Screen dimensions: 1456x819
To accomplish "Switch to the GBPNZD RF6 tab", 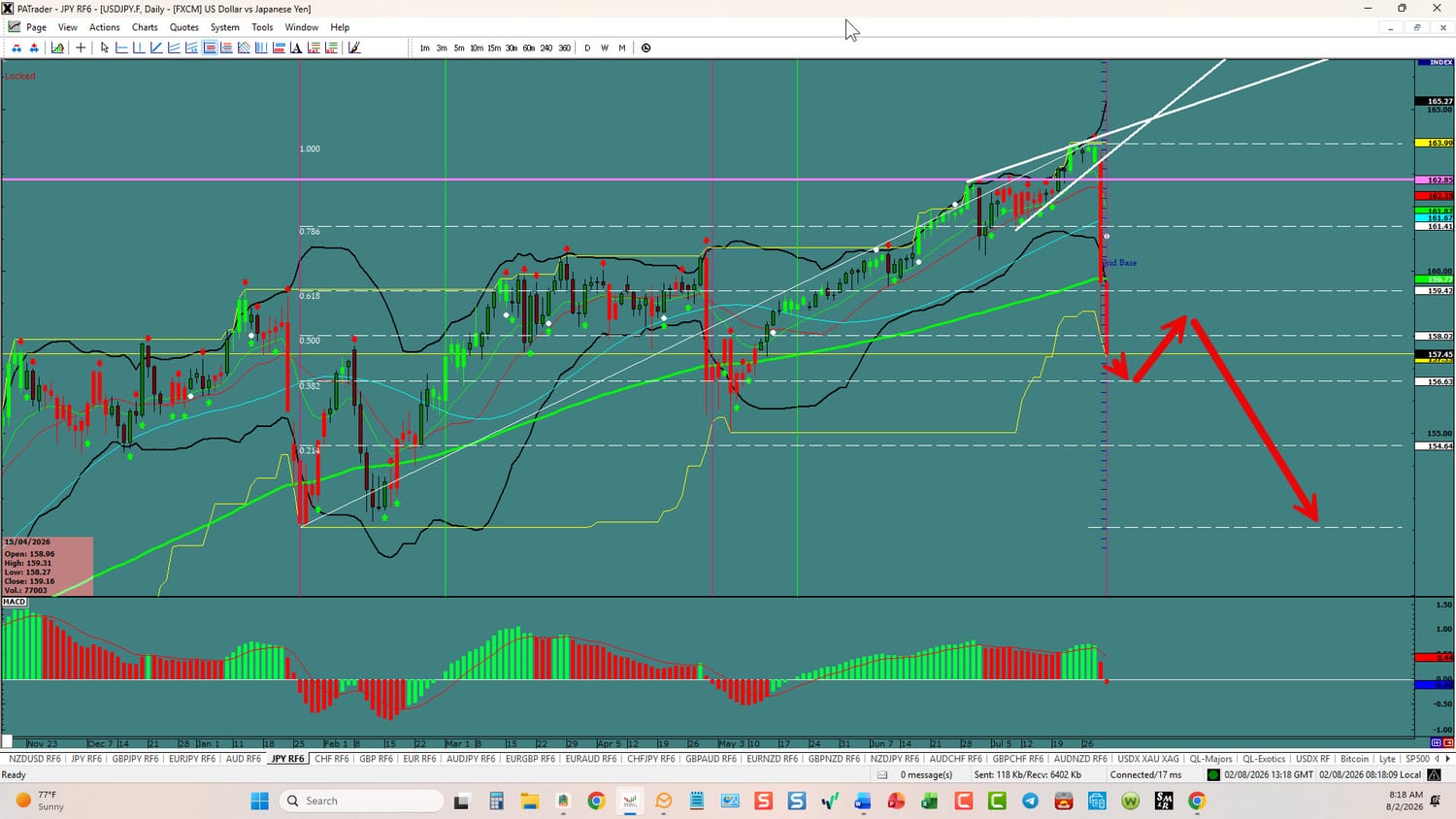I will pyautogui.click(x=834, y=759).
